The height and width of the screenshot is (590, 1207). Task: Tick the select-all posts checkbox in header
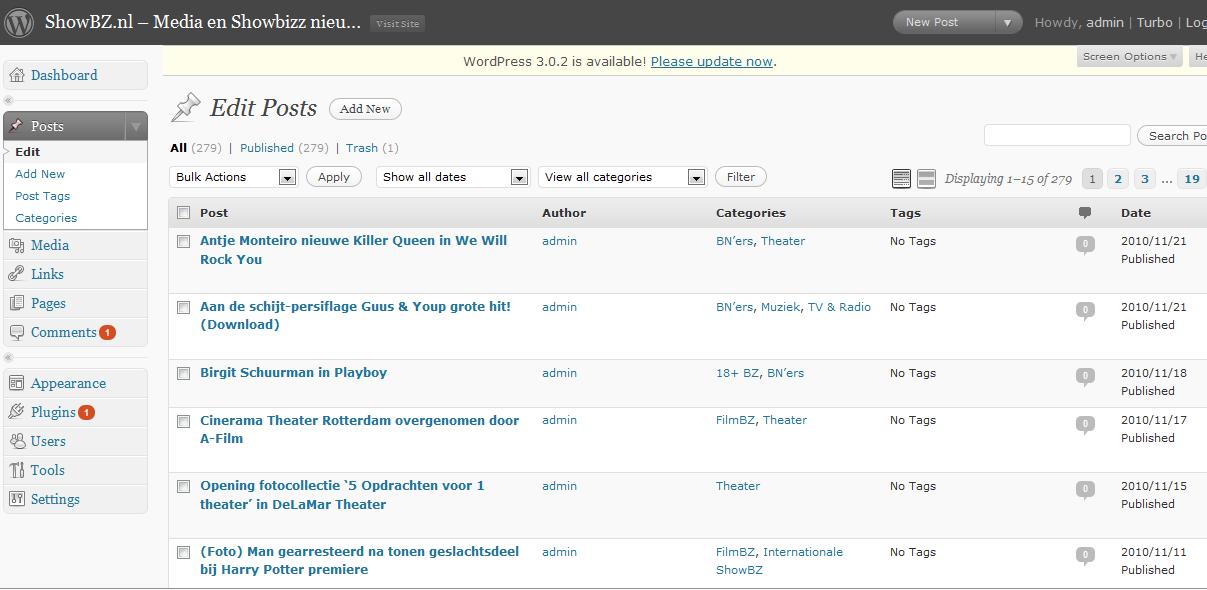coord(183,213)
